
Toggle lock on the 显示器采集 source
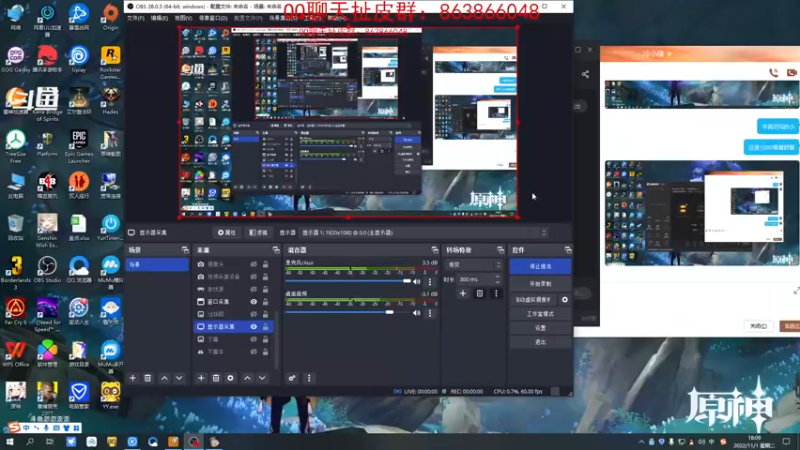point(265,327)
